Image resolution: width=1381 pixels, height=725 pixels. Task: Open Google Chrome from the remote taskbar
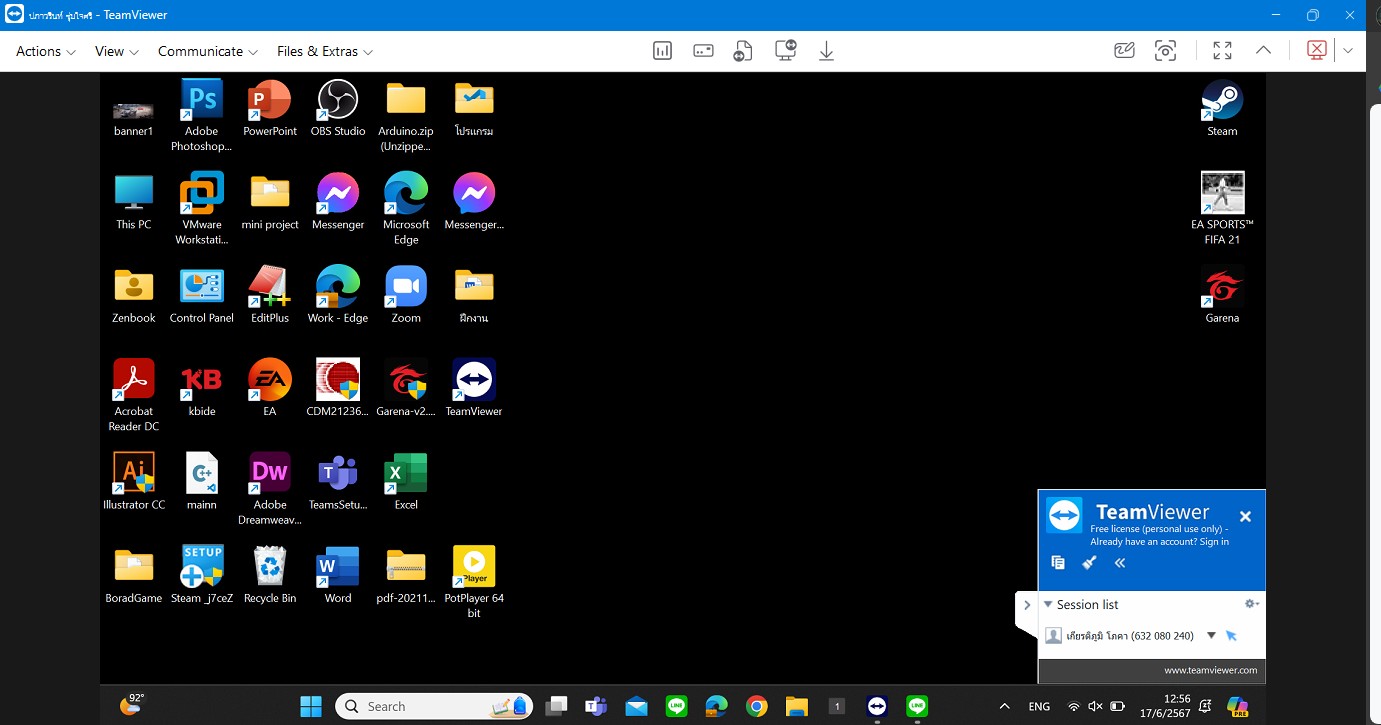click(757, 706)
